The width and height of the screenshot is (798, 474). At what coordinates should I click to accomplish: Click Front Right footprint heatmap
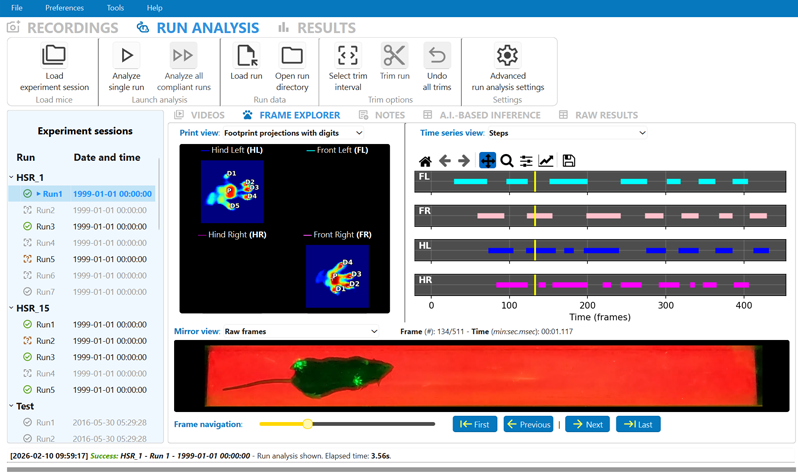tap(337, 276)
